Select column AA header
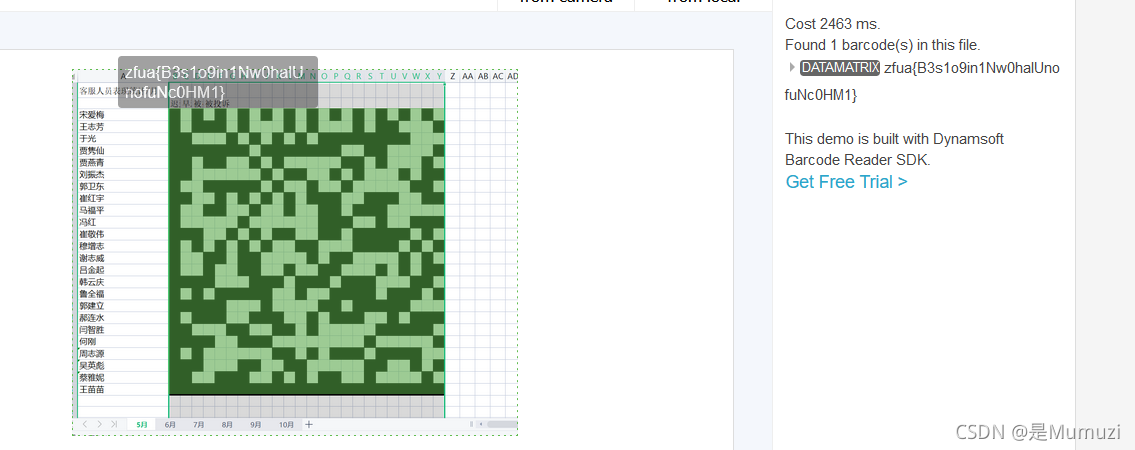The width and height of the screenshot is (1135, 450). 468,76
